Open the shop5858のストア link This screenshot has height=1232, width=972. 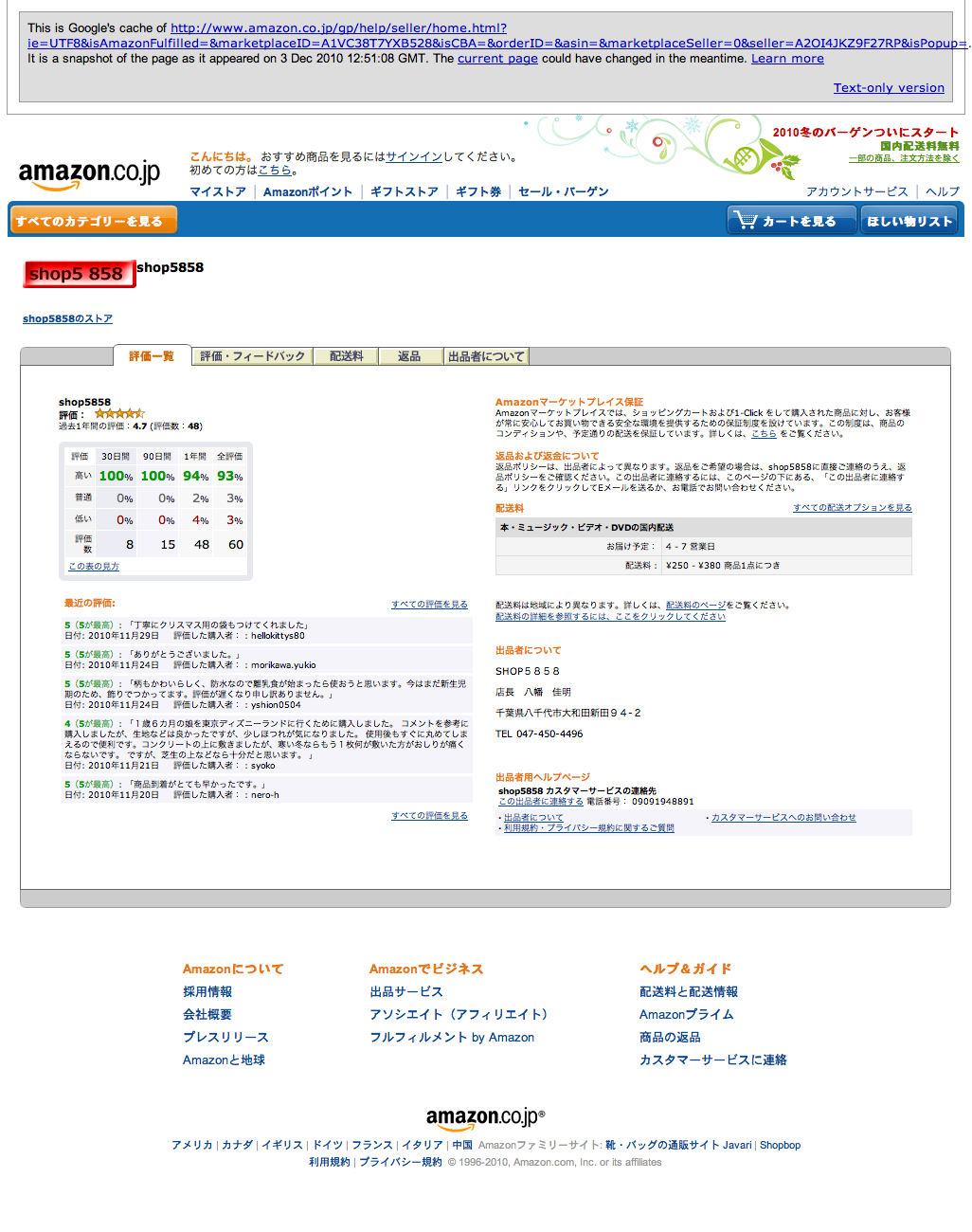(x=67, y=318)
